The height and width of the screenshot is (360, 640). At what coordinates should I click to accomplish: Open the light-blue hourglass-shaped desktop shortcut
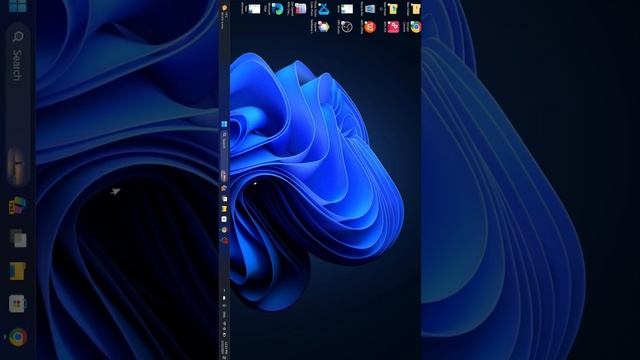(x=324, y=9)
